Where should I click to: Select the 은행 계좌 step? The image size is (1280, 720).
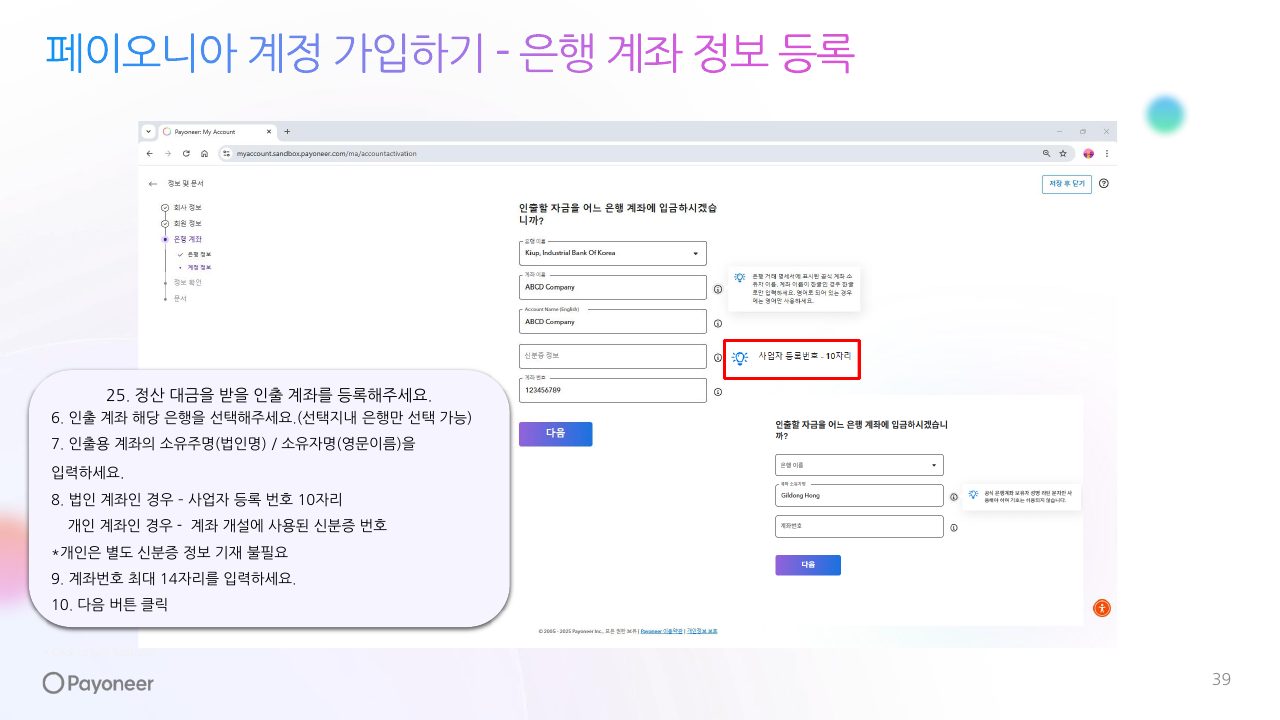pos(187,239)
